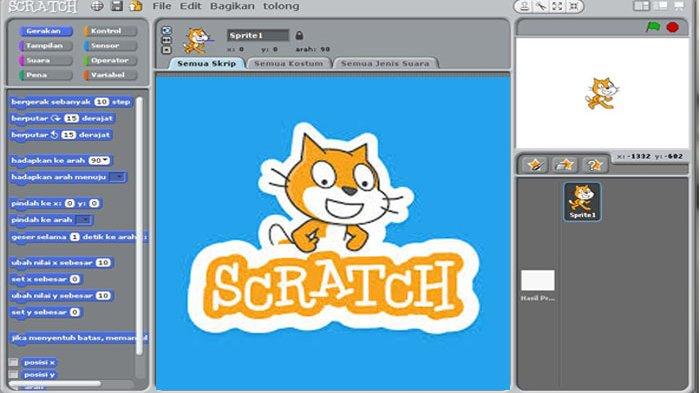Click the cat thumbnail beside sprite name

[196, 40]
